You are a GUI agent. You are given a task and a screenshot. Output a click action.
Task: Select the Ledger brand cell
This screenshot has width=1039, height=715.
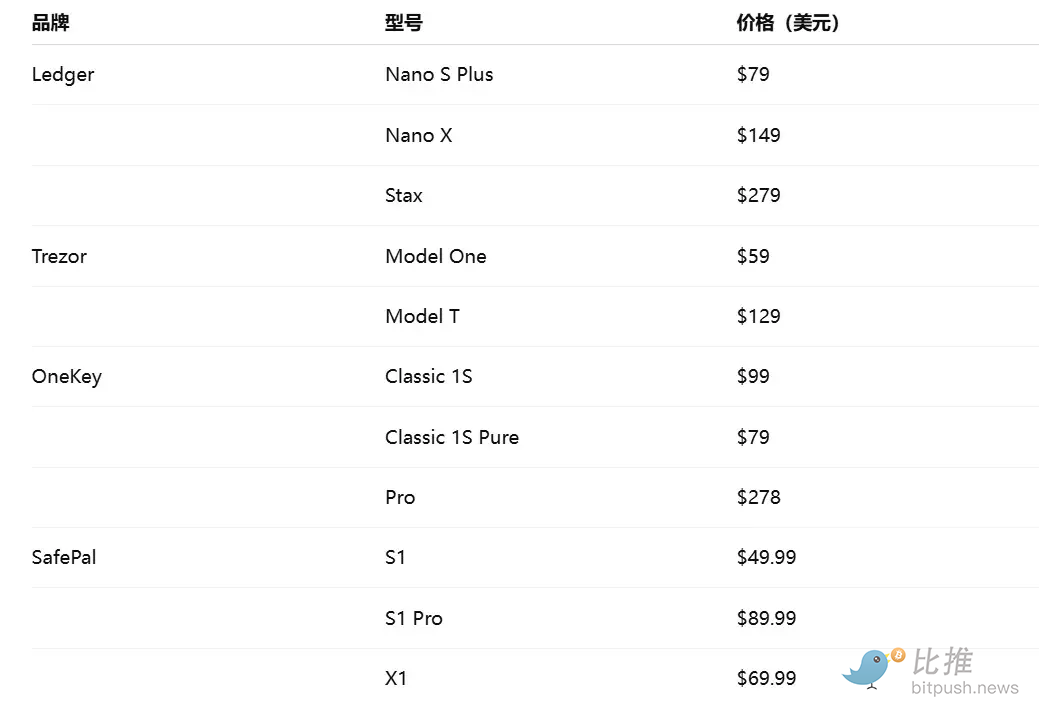63,75
